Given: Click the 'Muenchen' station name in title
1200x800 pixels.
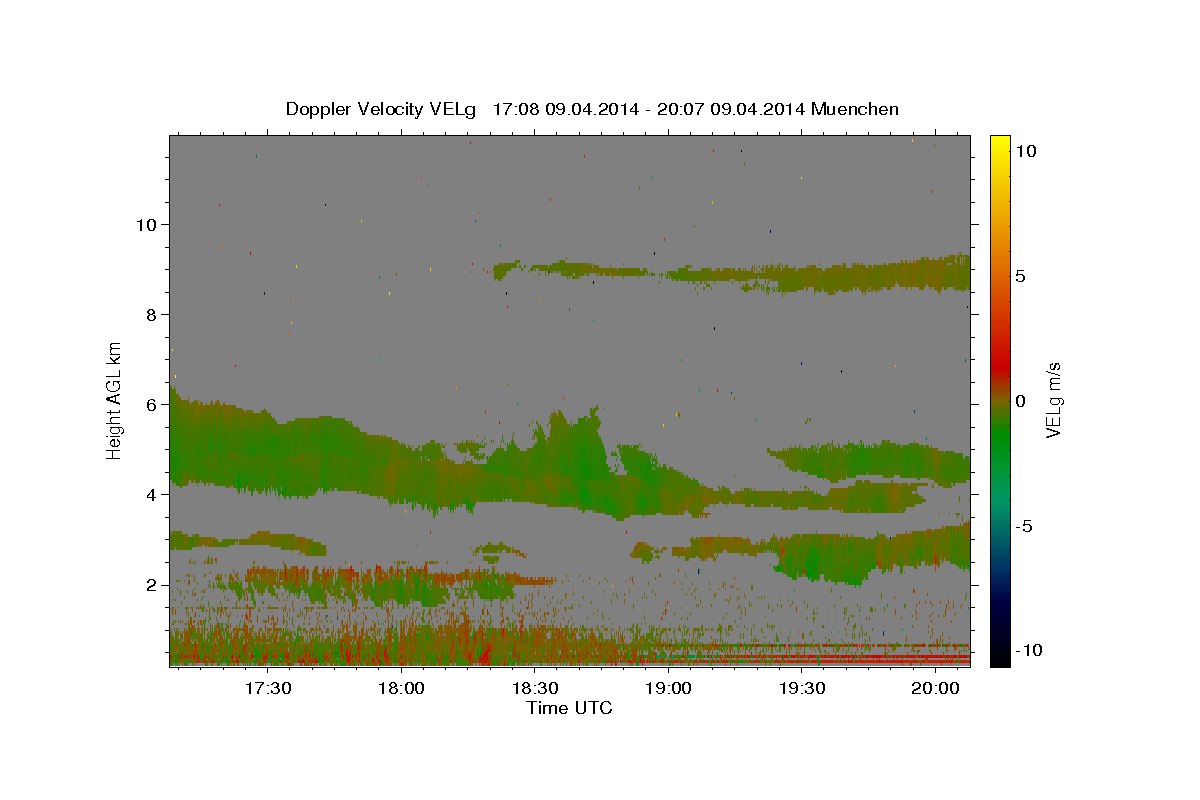Looking at the screenshot, I should (855, 109).
